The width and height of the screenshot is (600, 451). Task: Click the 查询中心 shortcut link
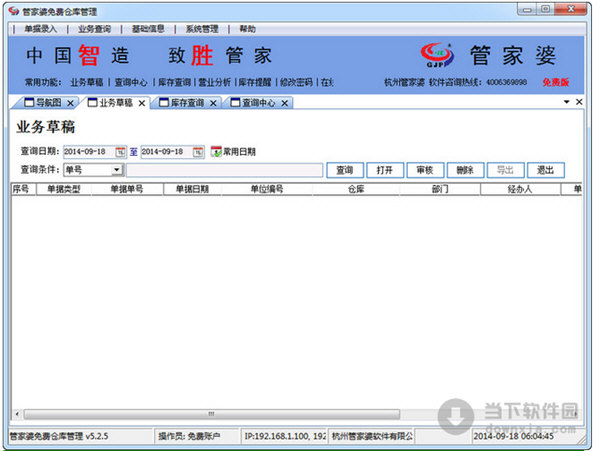point(131,82)
